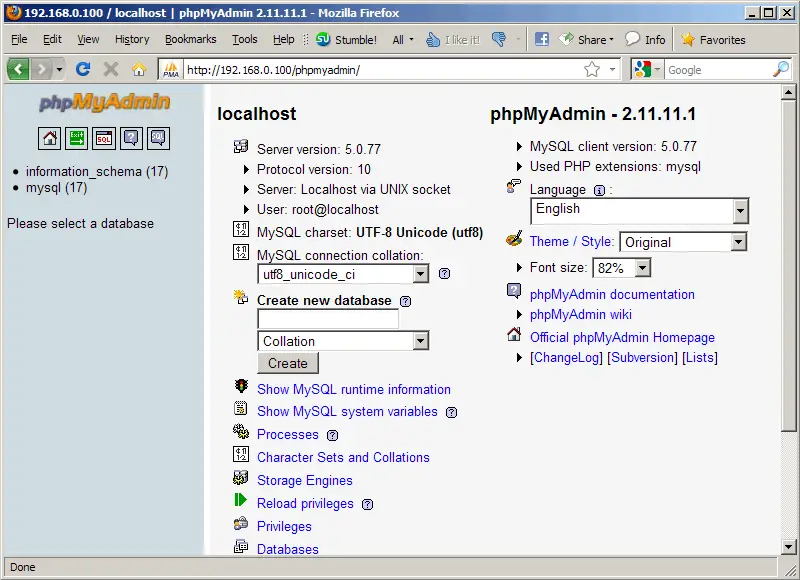800x580 pixels.
Task: Open phpMyAdmin documentation icon in sidebar
Action: pyautogui.click(x=131, y=138)
